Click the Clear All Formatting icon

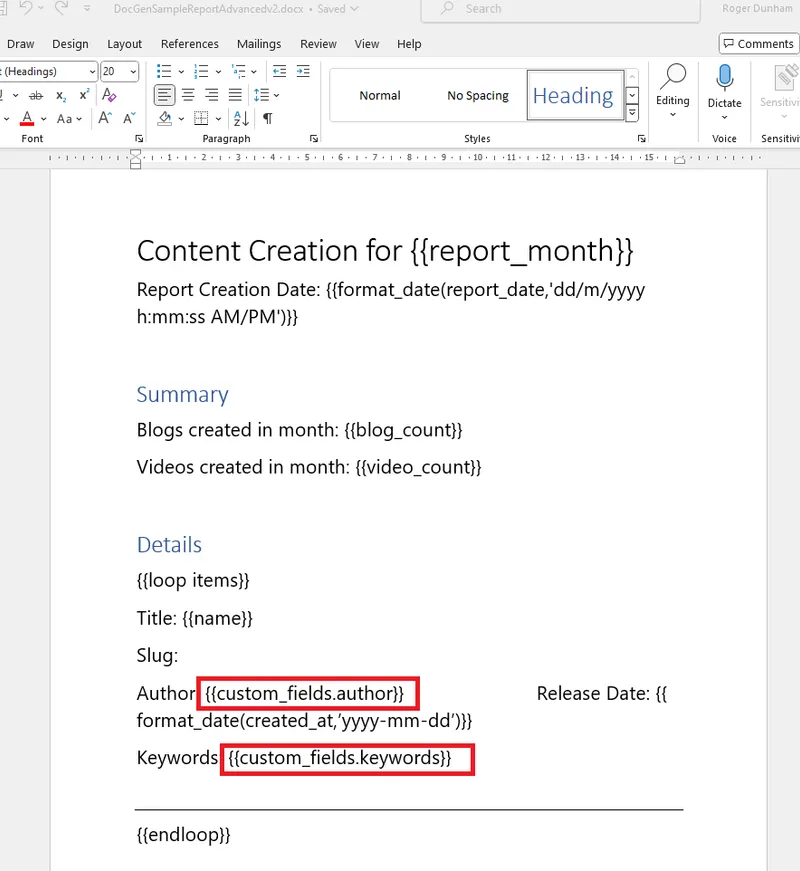(110, 95)
